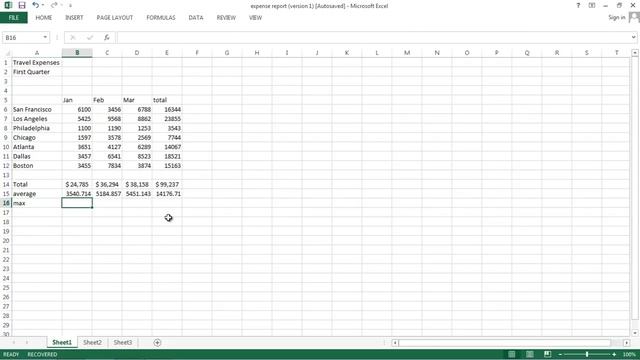Switch to Page Layout view icon
The width and height of the screenshot is (640, 360).
pos(529,354)
